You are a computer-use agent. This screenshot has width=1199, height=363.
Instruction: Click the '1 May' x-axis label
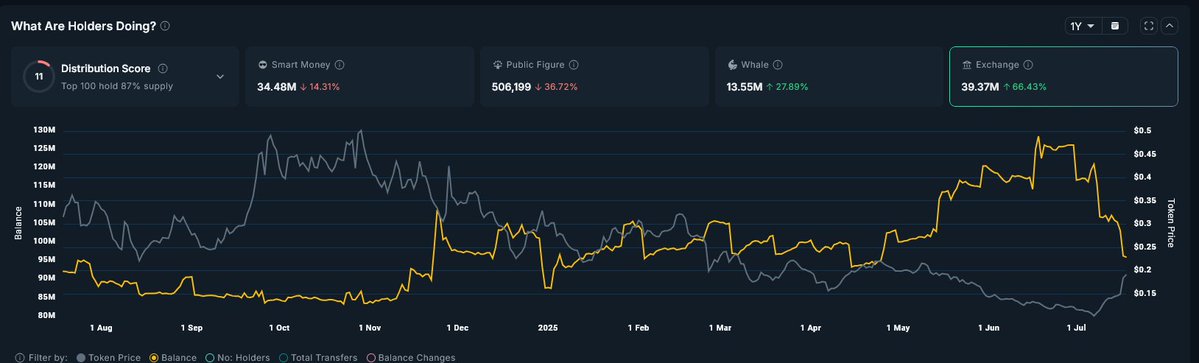coord(898,327)
